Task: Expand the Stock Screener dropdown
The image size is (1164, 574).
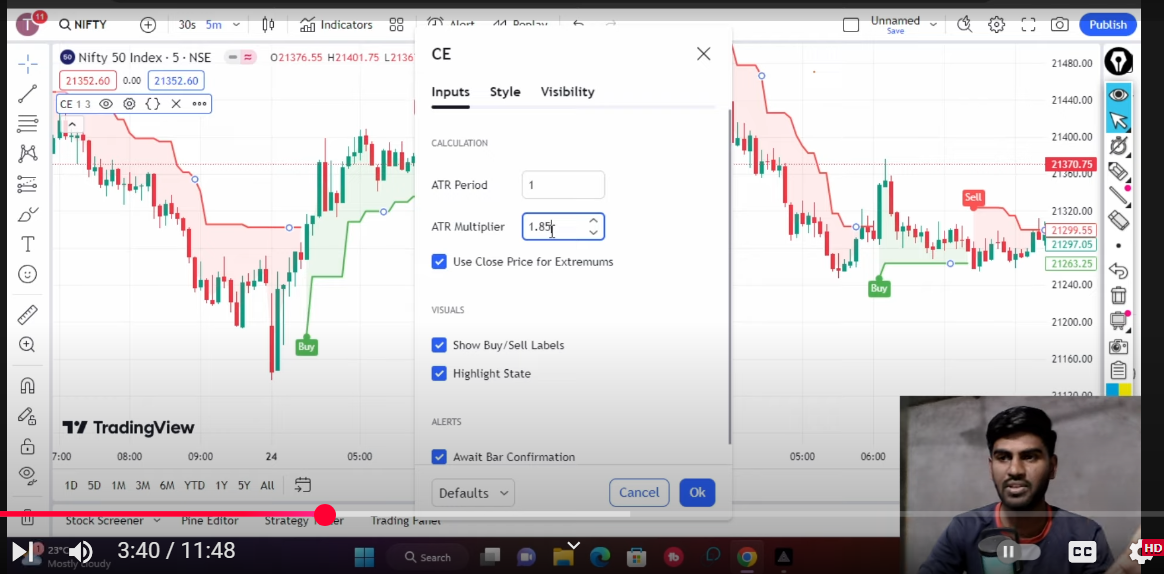Action: (x=156, y=521)
